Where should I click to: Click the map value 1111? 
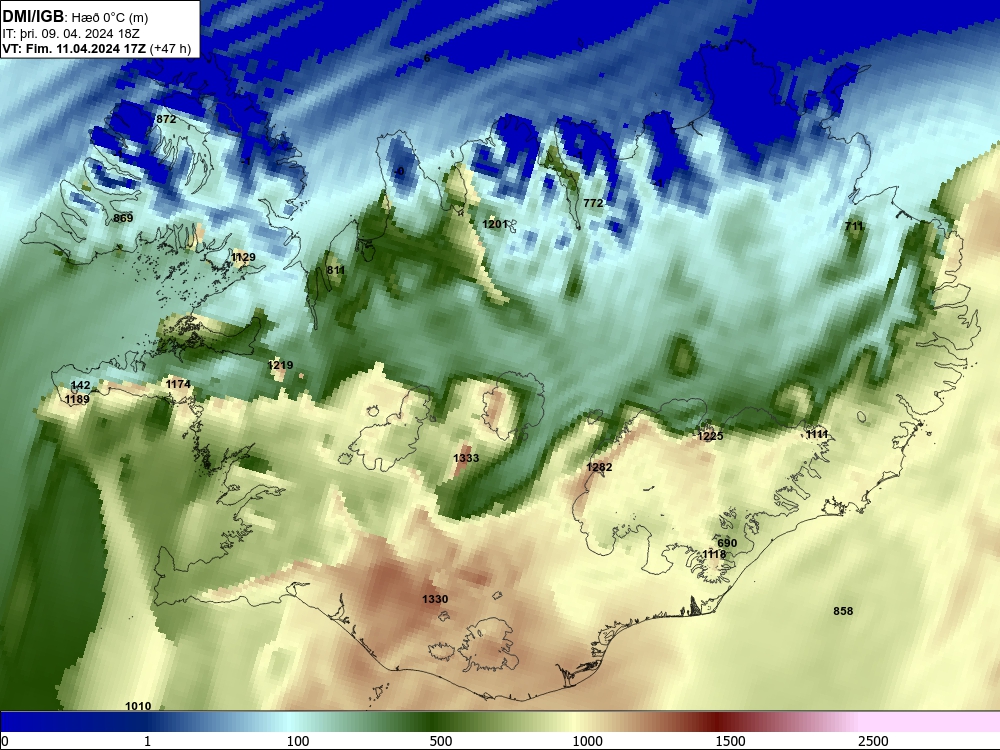pos(817,434)
